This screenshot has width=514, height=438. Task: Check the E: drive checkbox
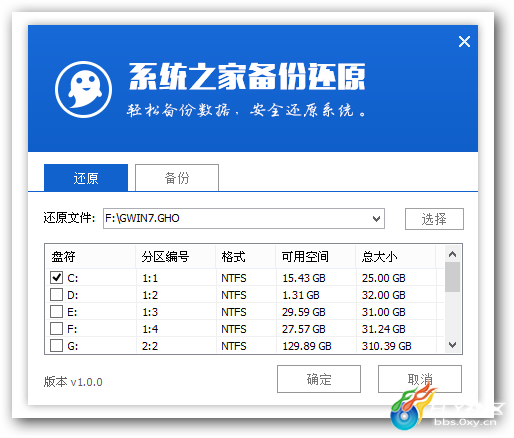56,312
